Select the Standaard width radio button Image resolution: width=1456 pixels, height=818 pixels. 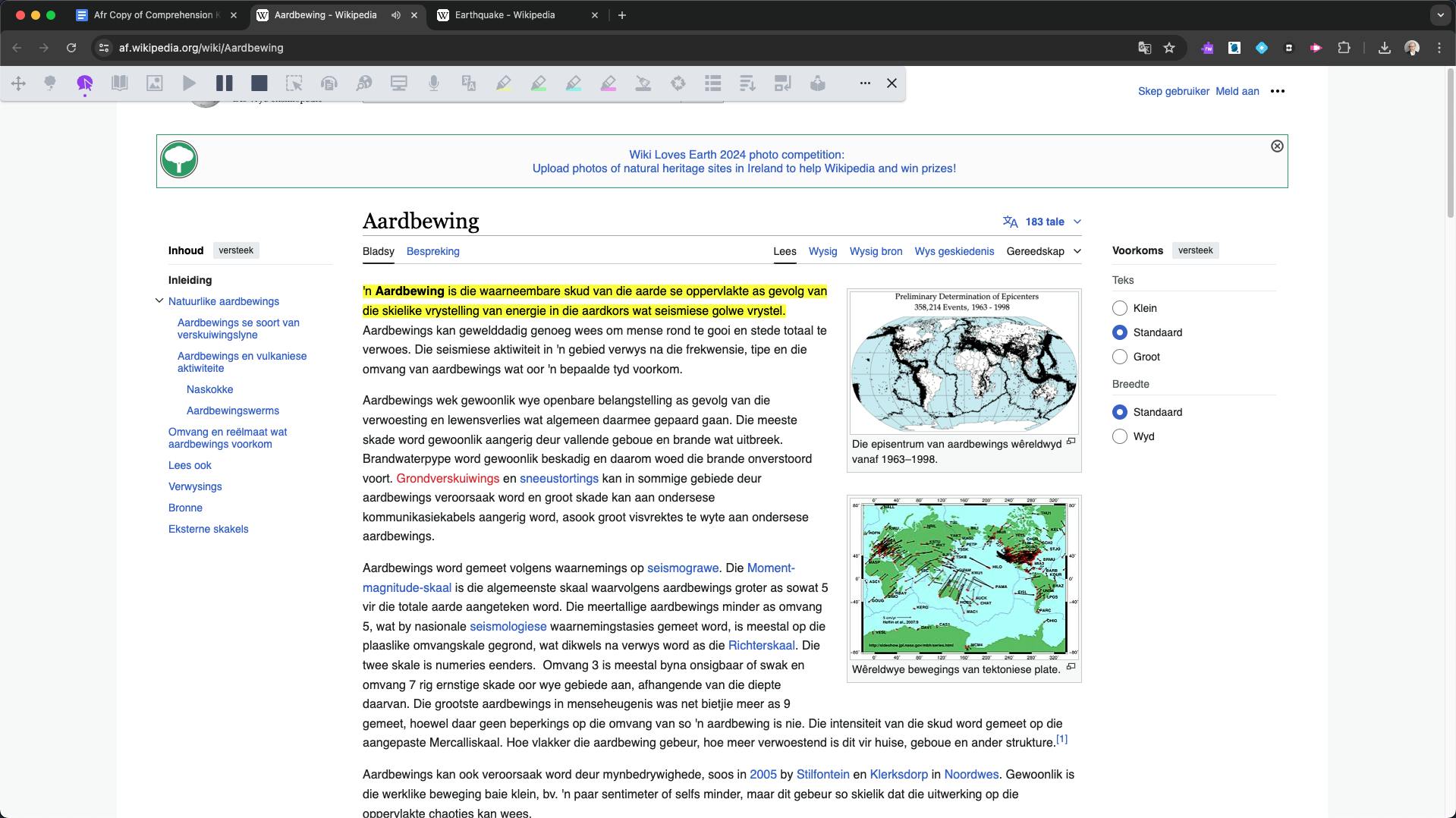pos(1119,412)
